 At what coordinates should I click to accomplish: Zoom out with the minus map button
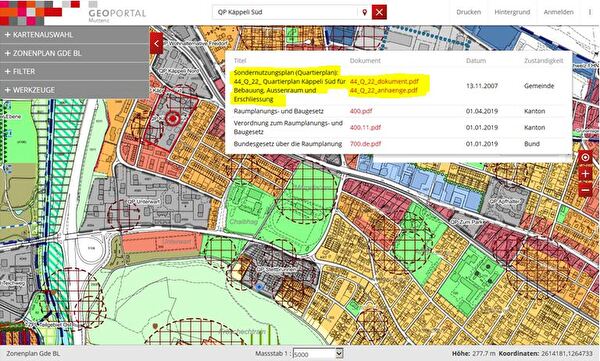[585, 189]
